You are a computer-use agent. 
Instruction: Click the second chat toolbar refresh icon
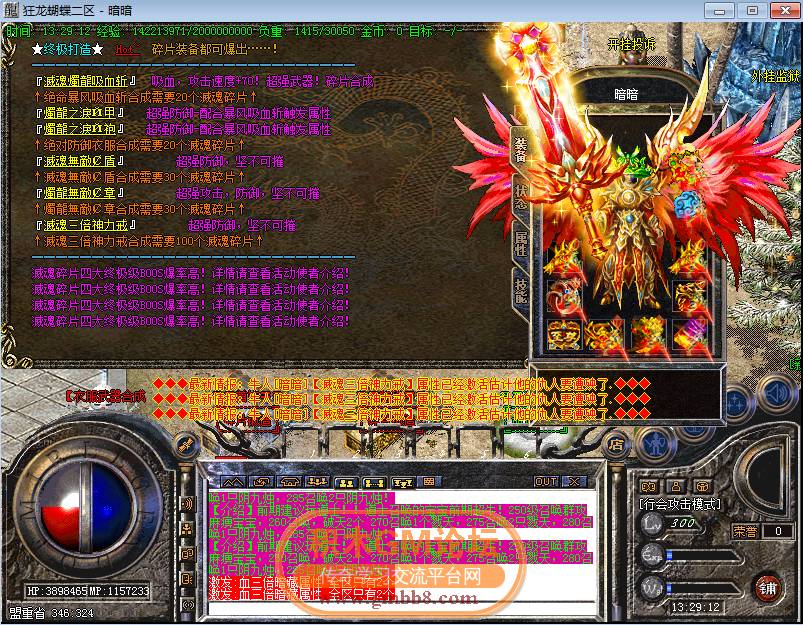261,482
